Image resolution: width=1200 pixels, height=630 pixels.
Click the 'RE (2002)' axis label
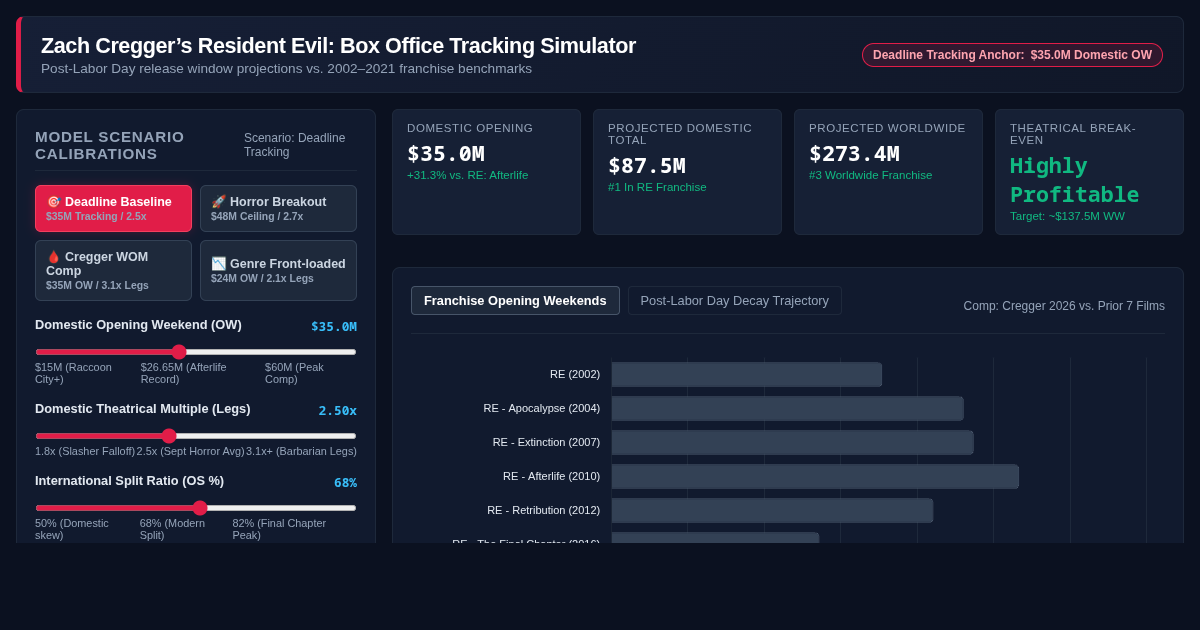(x=575, y=374)
